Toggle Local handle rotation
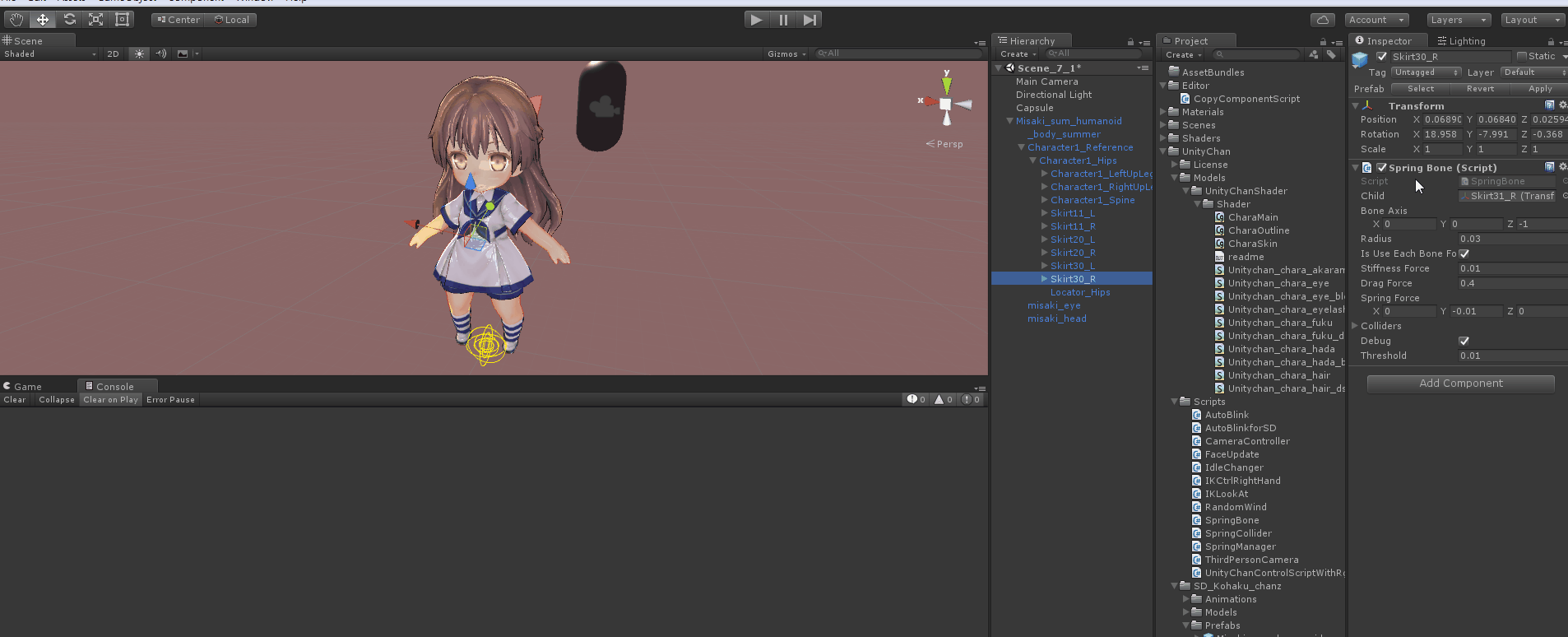1568x637 pixels. pyautogui.click(x=231, y=20)
